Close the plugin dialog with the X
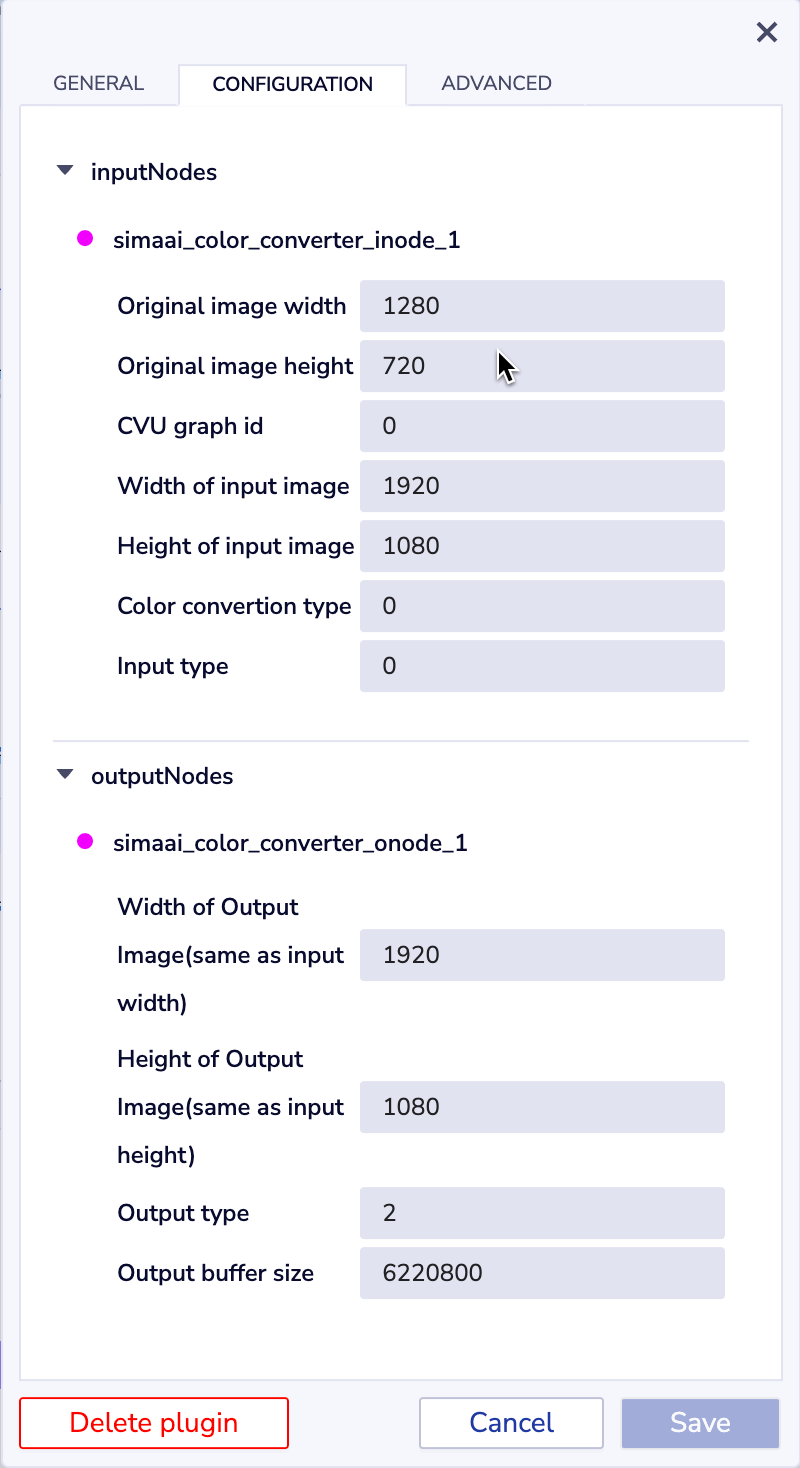The width and height of the screenshot is (800, 1468). 767,33
